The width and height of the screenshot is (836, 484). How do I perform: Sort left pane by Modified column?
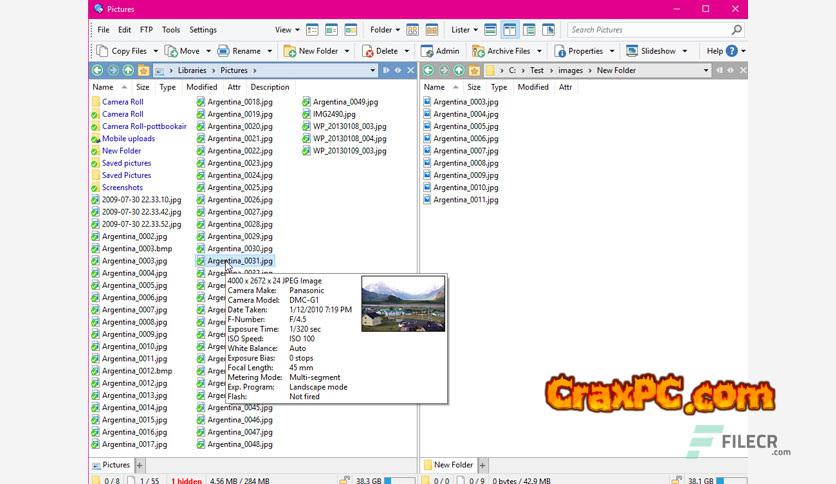point(201,87)
